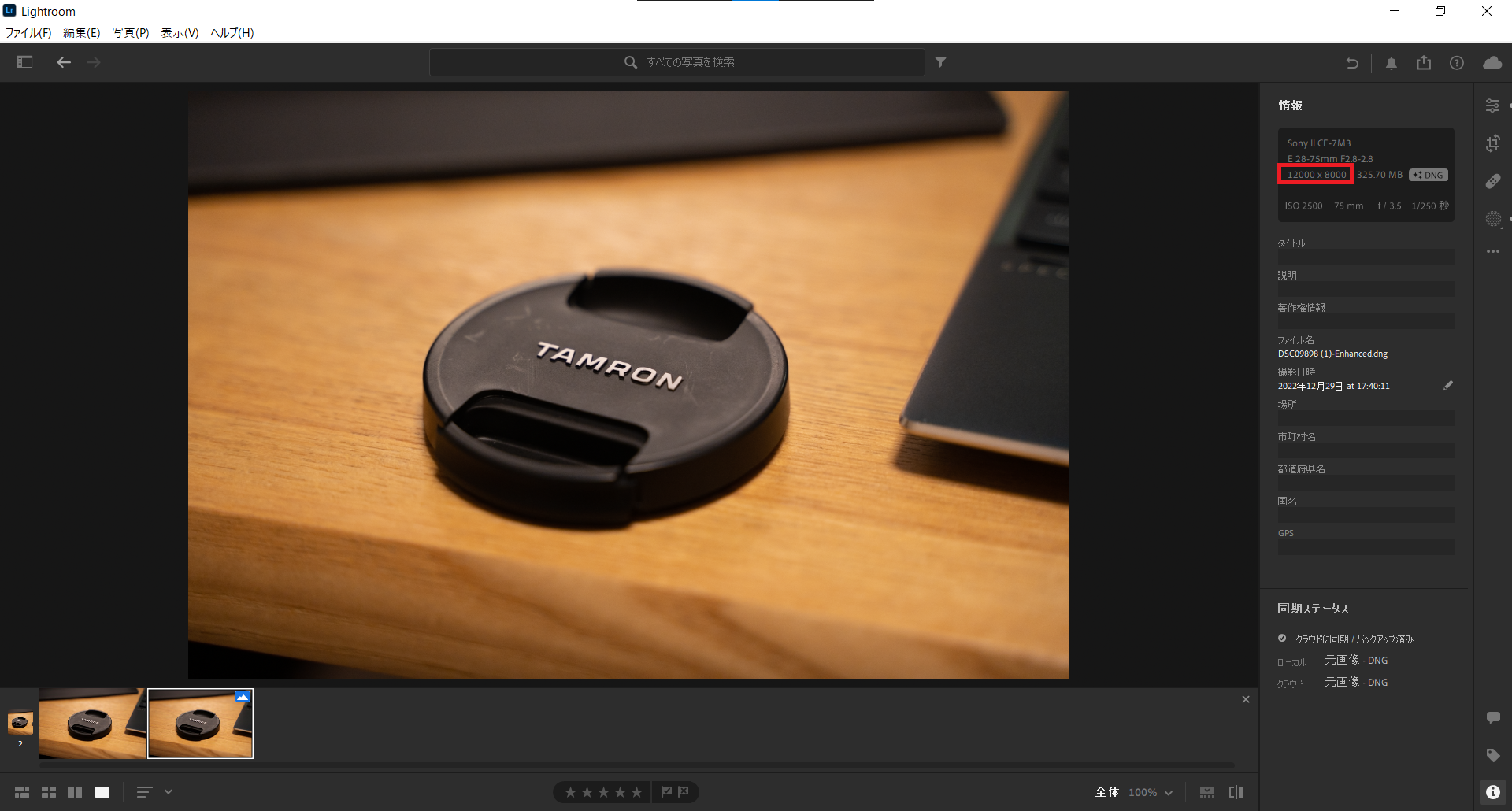Screen dimensions: 1512x811
Task: Toggle the Info panel button
Action: (1492, 792)
